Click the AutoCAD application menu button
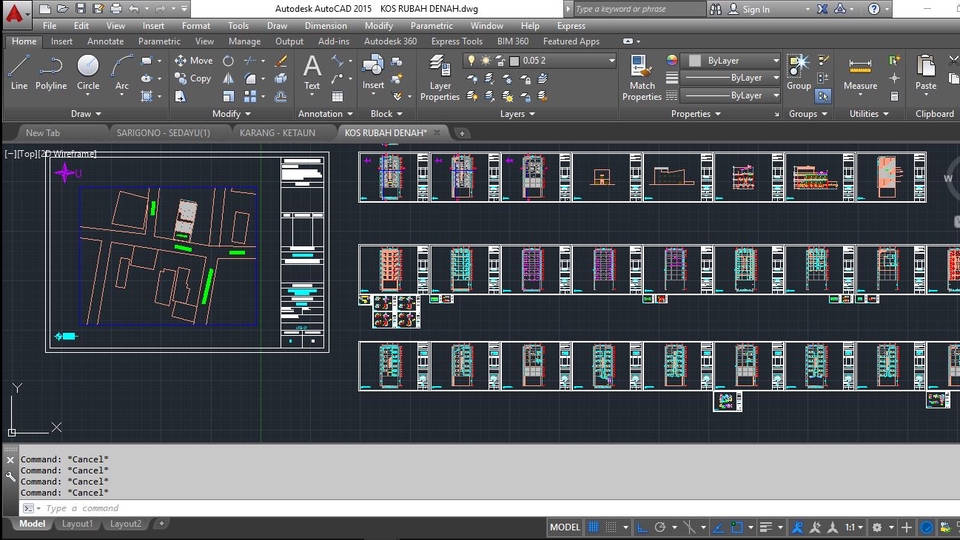 [x=15, y=13]
